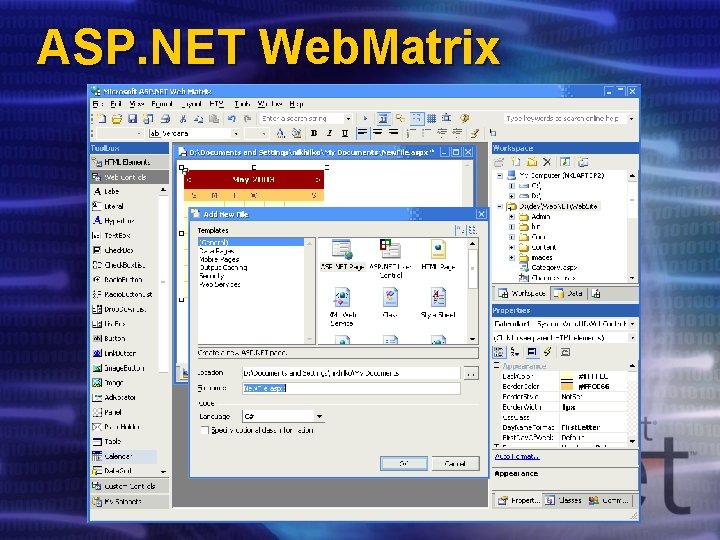Click the New File toolbar icon
Viewport: 720px width, 540px height.
101,119
